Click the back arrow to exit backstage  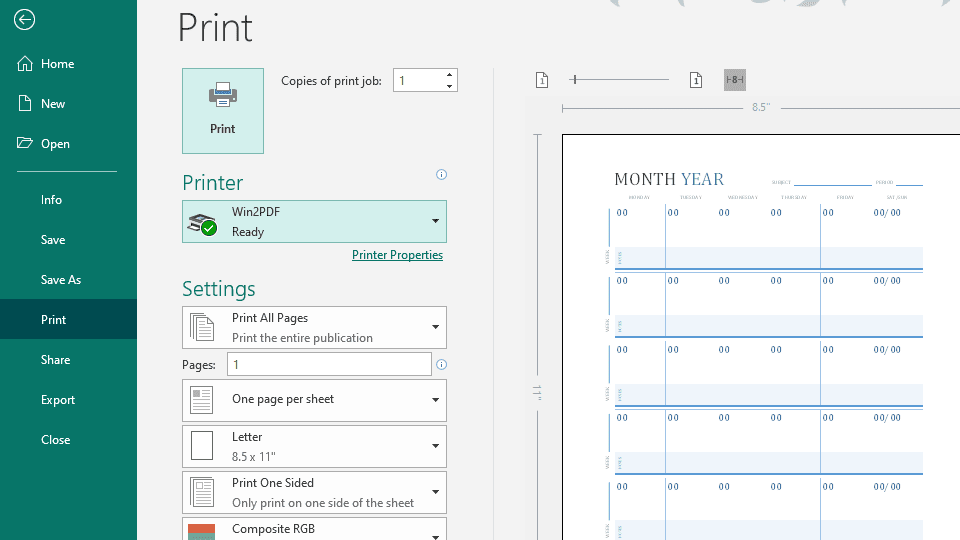point(25,20)
